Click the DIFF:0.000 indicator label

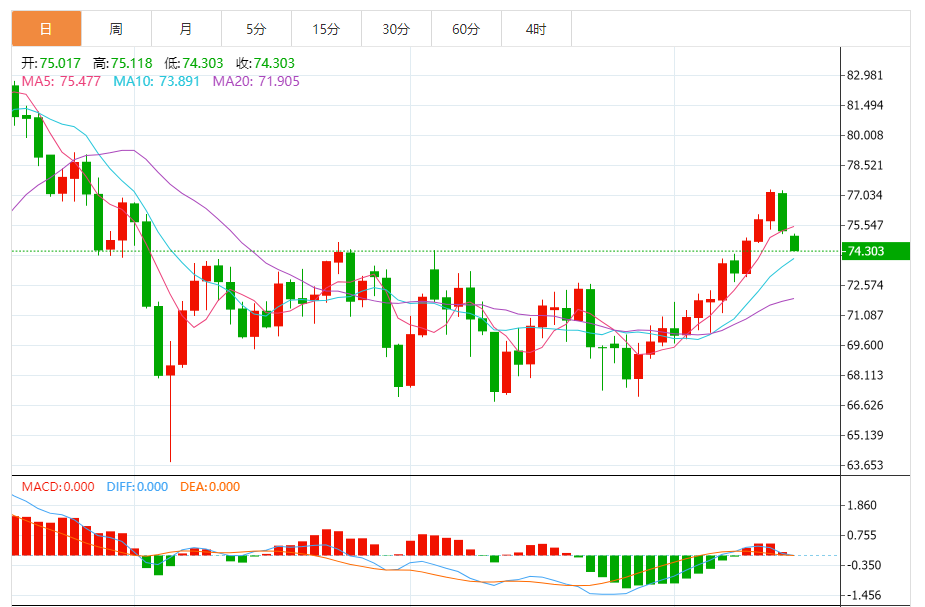click(x=137, y=487)
